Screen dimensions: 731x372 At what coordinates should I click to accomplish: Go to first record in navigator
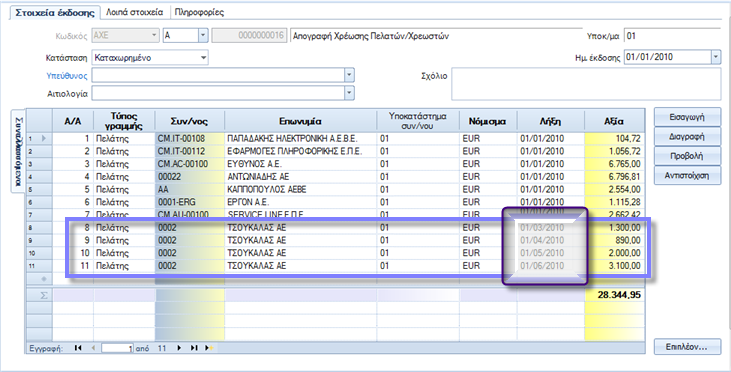click(78, 348)
